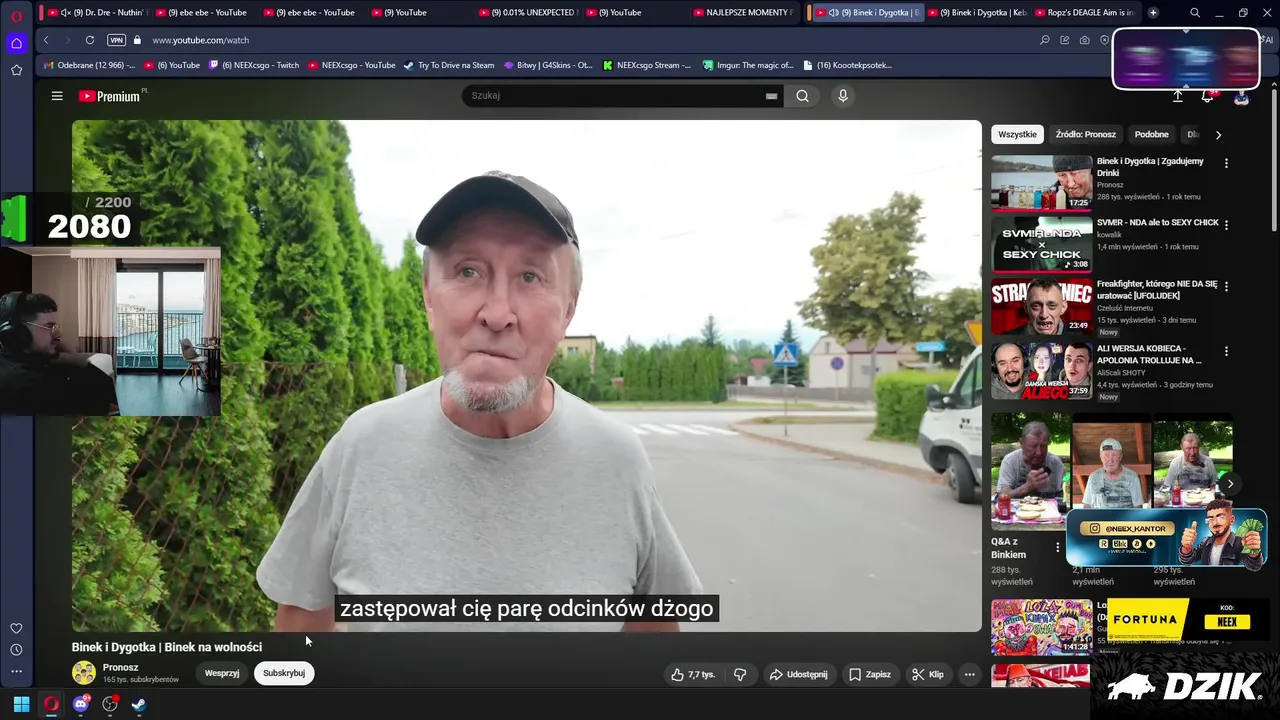Open YouTube notifications bell

[x=1207, y=96]
